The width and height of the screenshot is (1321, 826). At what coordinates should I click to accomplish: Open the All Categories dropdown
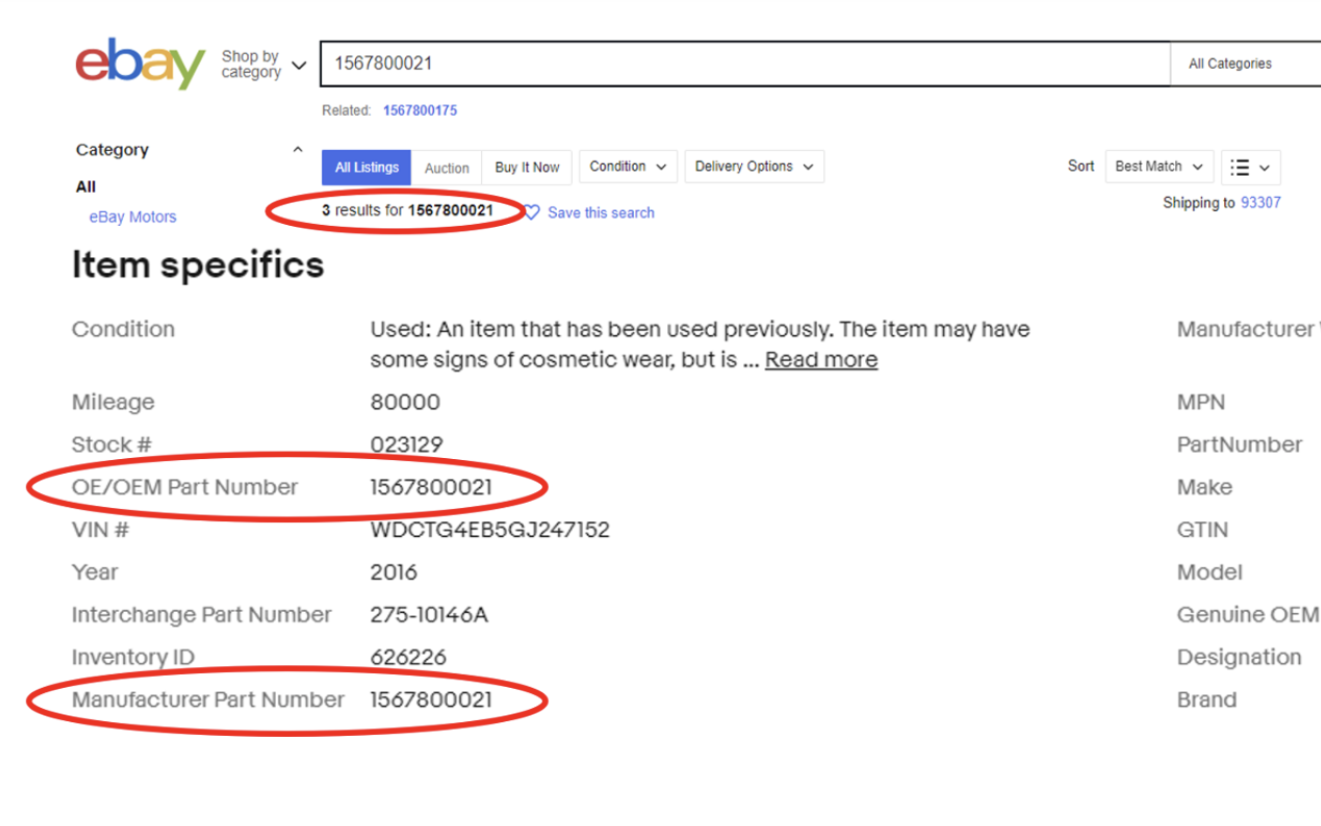click(x=1246, y=64)
